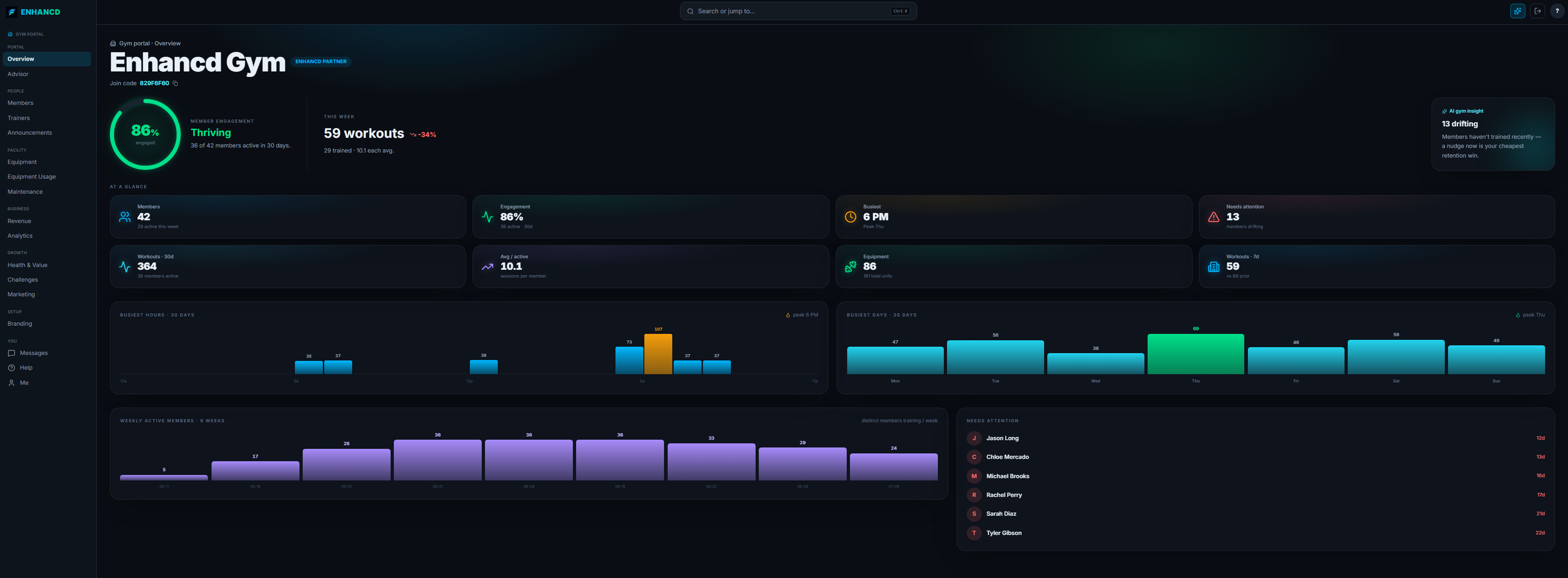The width and height of the screenshot is (1568, 578).
Task: Click the Messages chat bubble icon
Action: (11, 353)
